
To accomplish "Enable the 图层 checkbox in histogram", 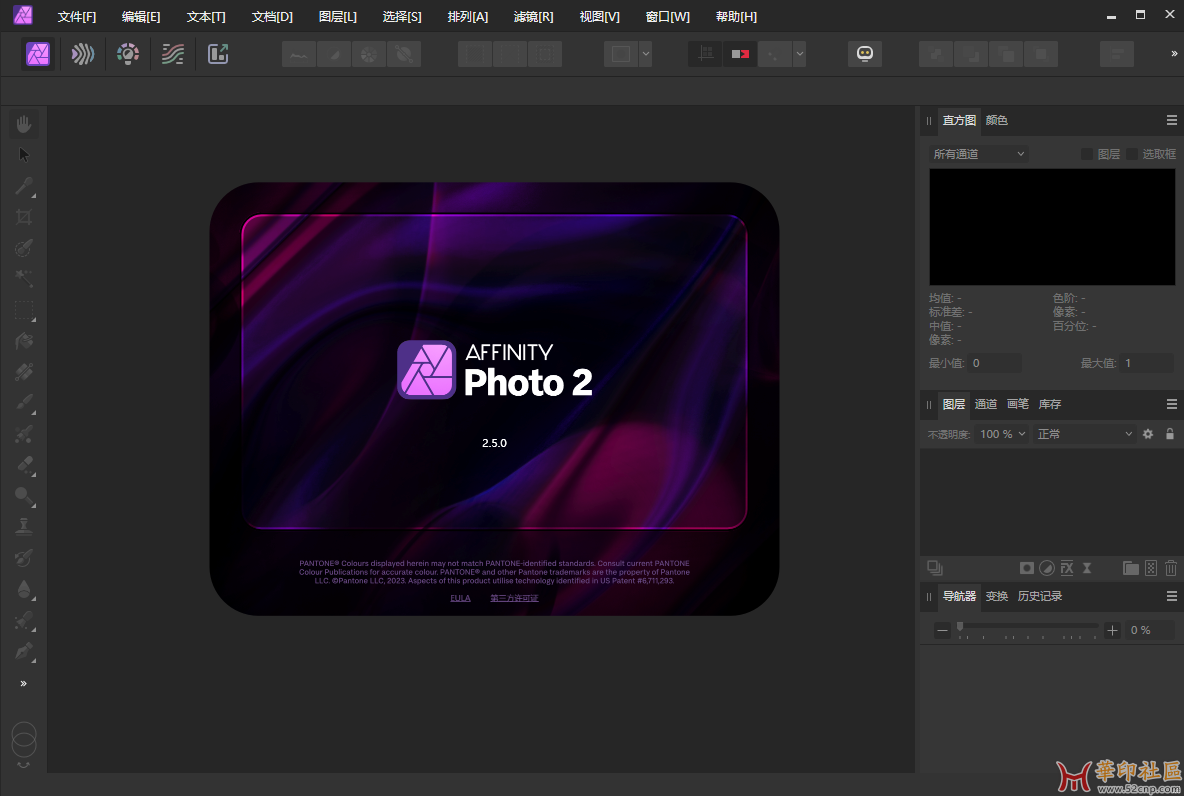I will pyautogui.click(x=1087, y=154).
